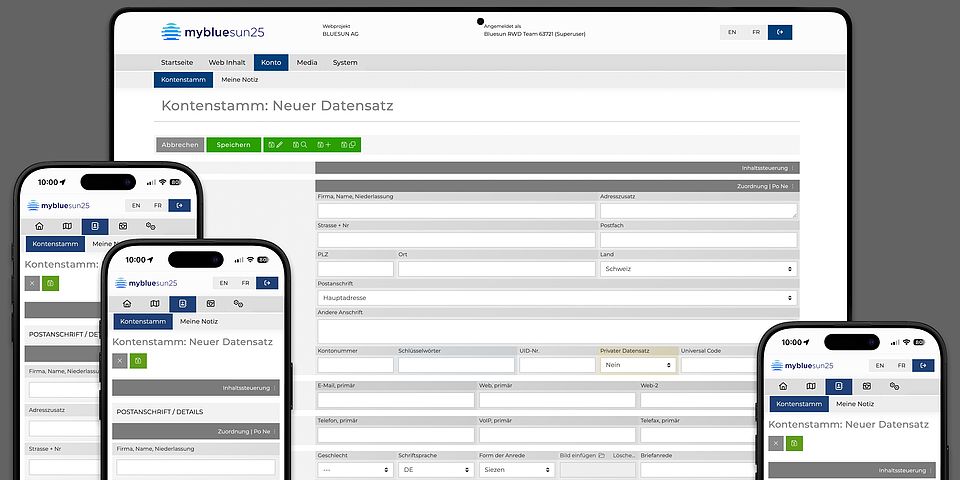This screenshot has width=960, height=480.
Task: Tap system gears icon on the right phone
Action: (x=894, y=386)
